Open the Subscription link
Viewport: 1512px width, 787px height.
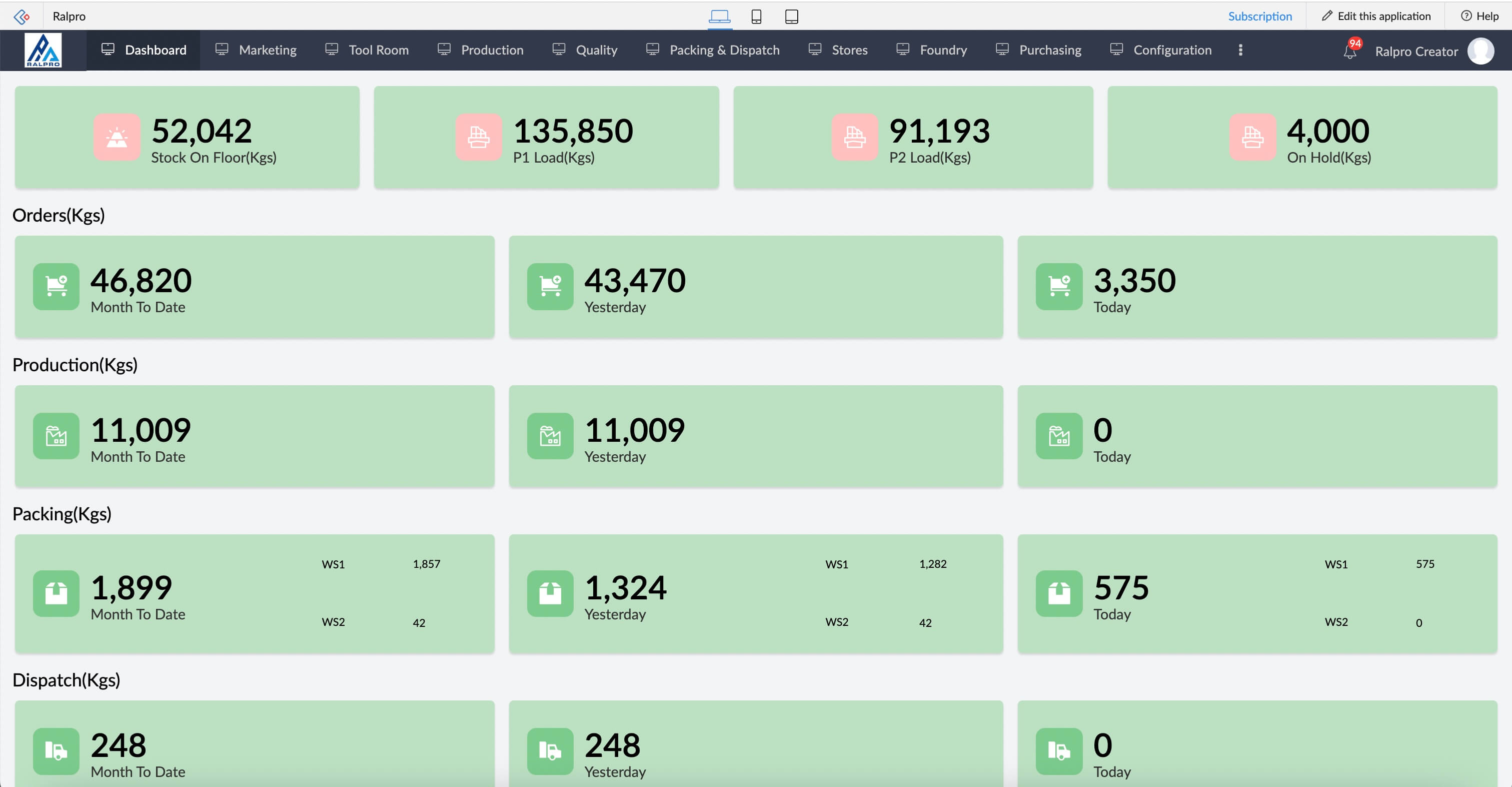[1259, 17]
